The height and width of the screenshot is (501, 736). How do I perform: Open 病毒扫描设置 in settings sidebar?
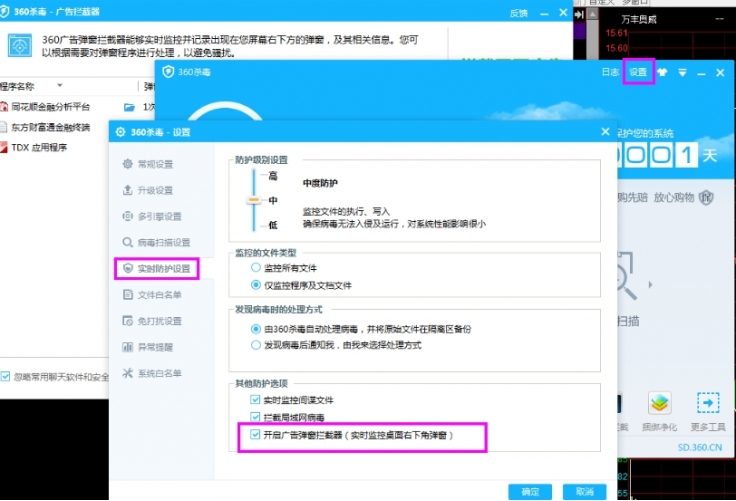[x=156, y=242]
